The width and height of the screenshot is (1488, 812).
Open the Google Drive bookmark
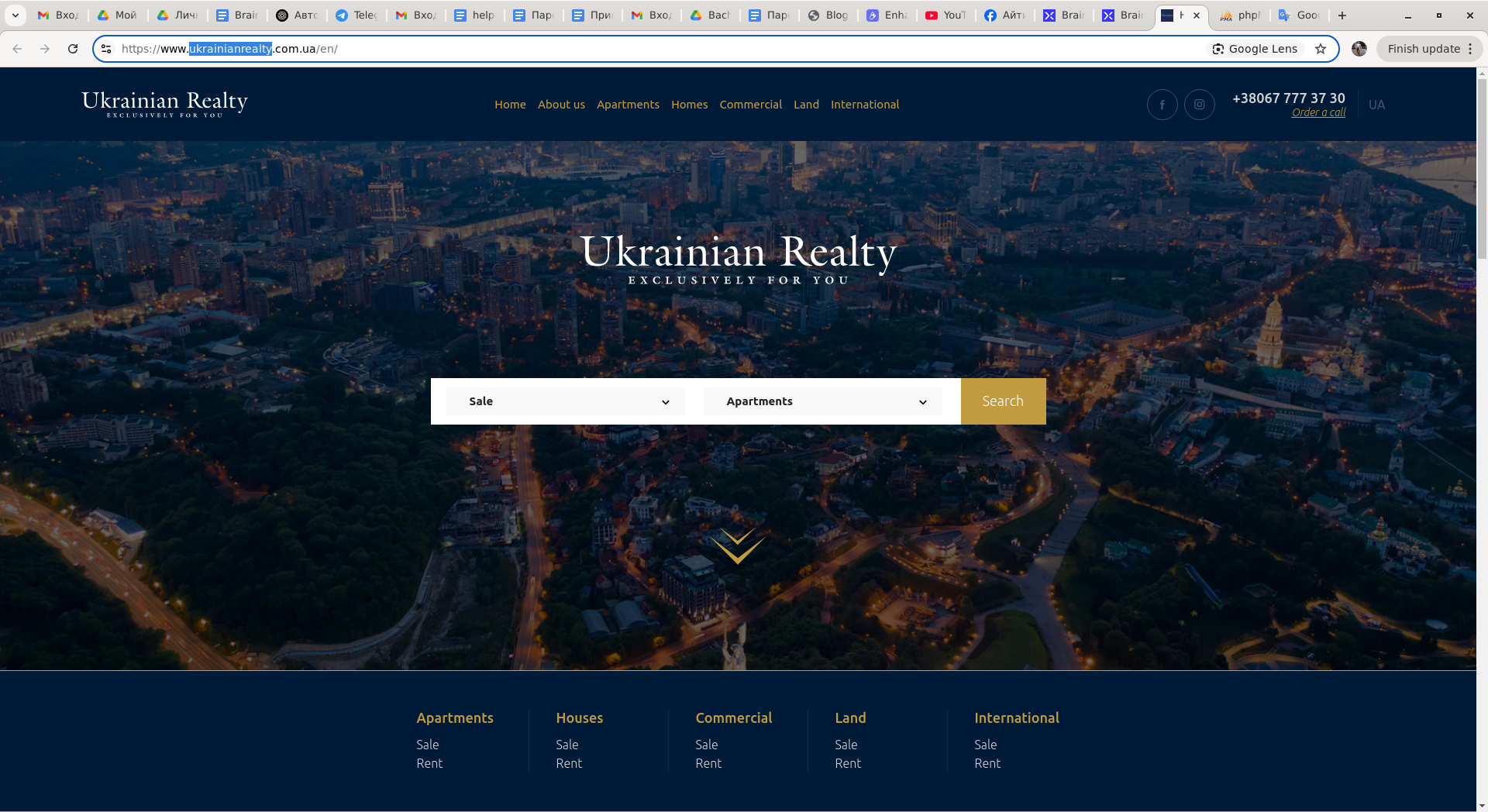[116, 15]
